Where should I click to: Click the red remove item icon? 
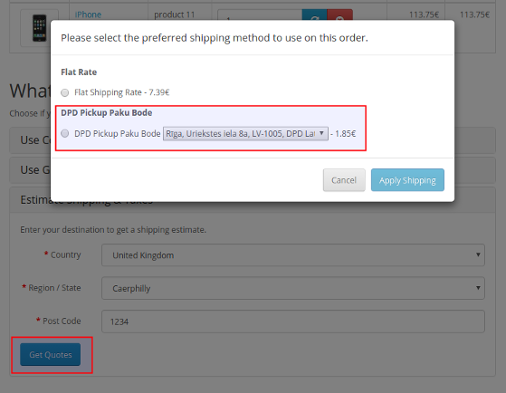tap(340, 15)
